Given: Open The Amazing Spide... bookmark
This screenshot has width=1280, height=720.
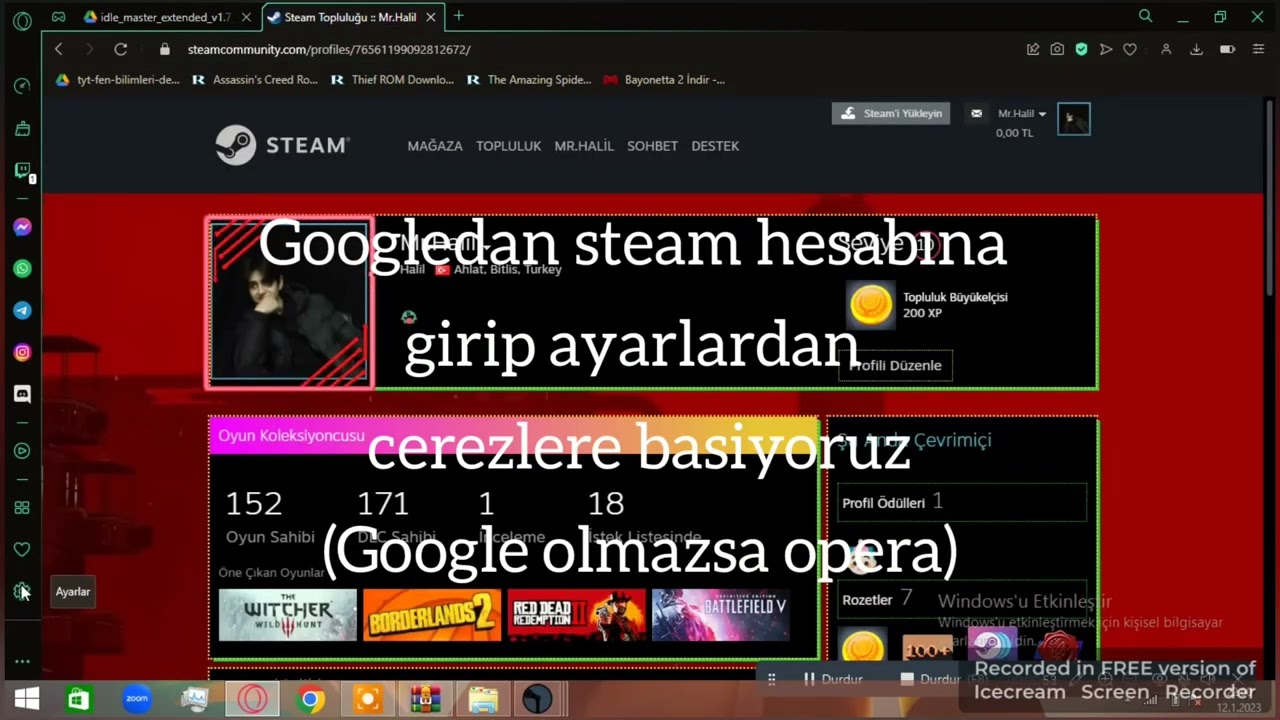Looking at the screenshot, I should point(530,79).
